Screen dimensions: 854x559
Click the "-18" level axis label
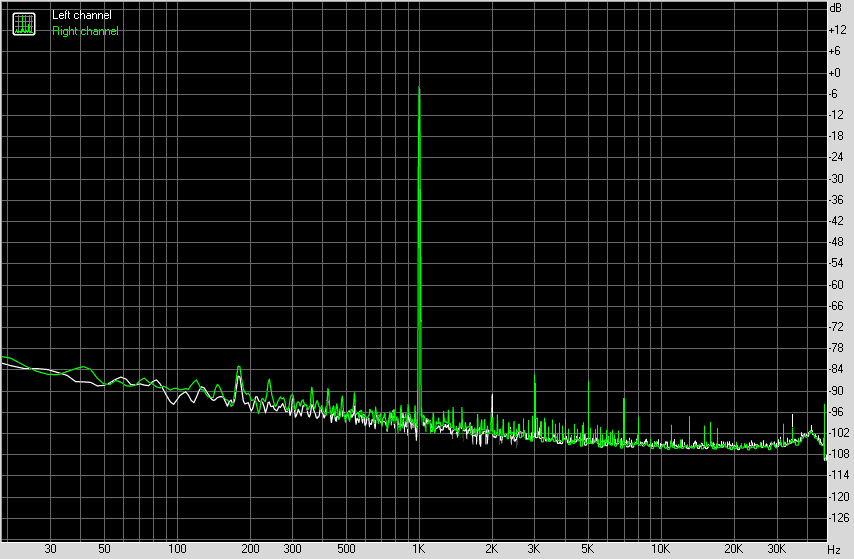tap(836, 136)
